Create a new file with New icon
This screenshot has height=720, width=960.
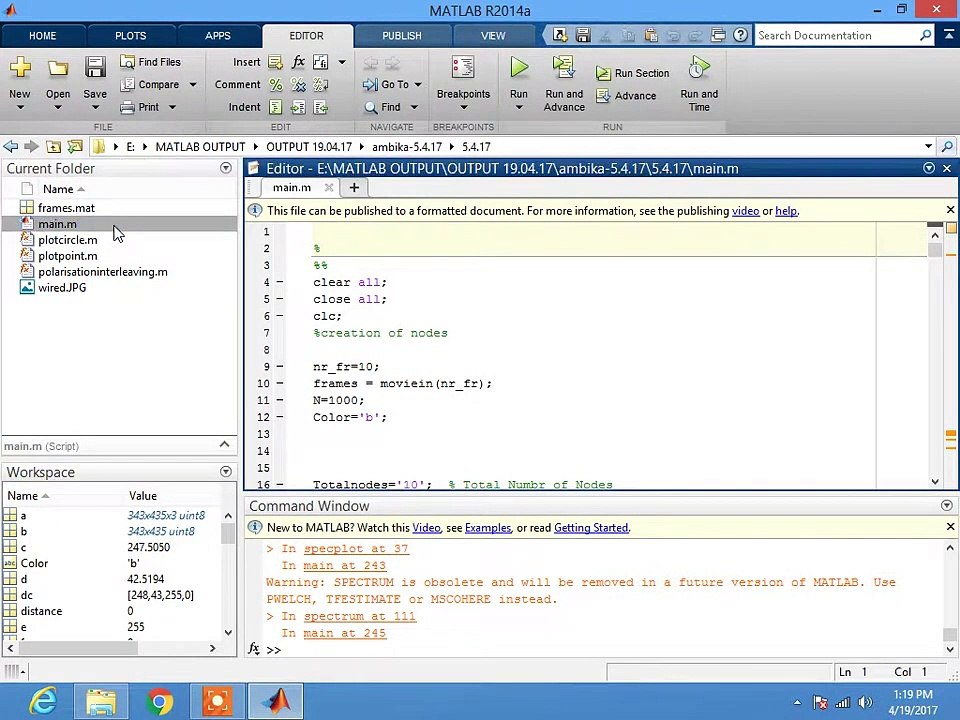20,67
